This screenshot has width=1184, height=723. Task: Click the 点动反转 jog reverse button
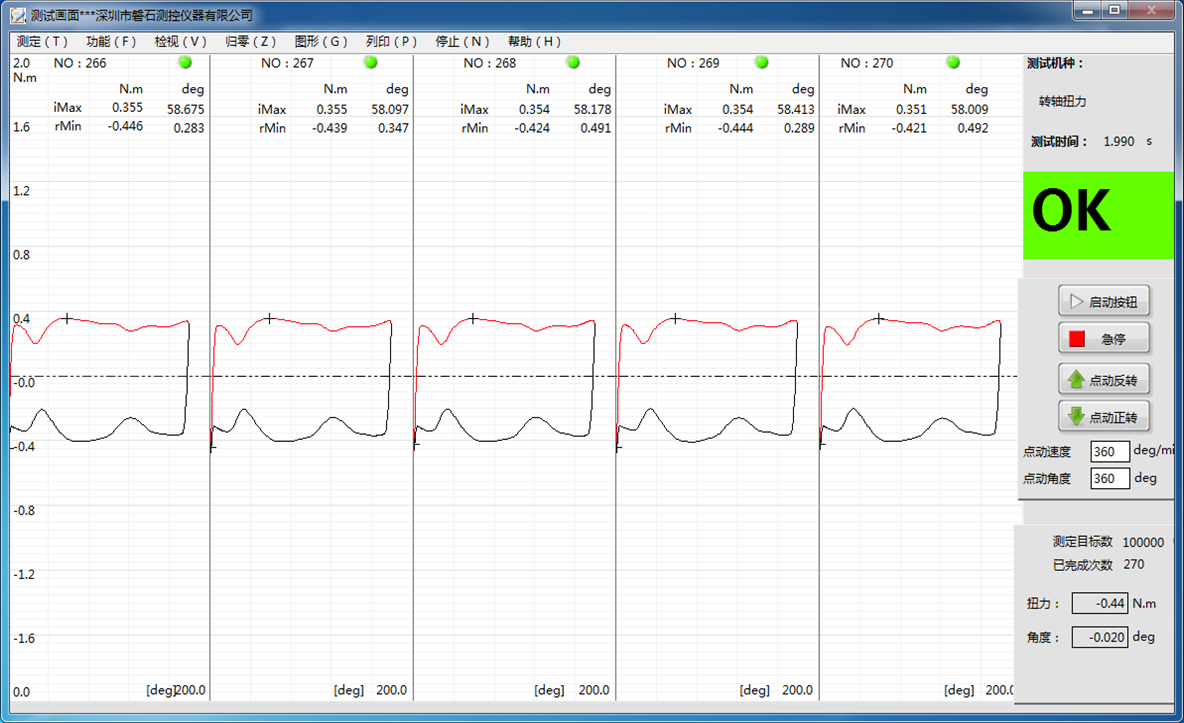(1104, 380)
